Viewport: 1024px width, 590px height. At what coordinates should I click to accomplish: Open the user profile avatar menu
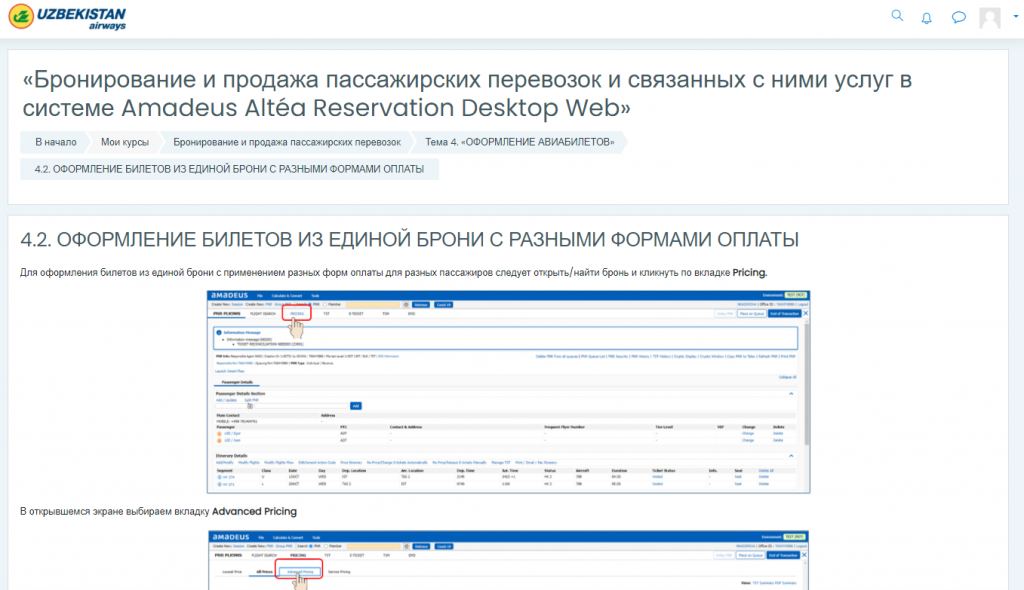(990, 18)
